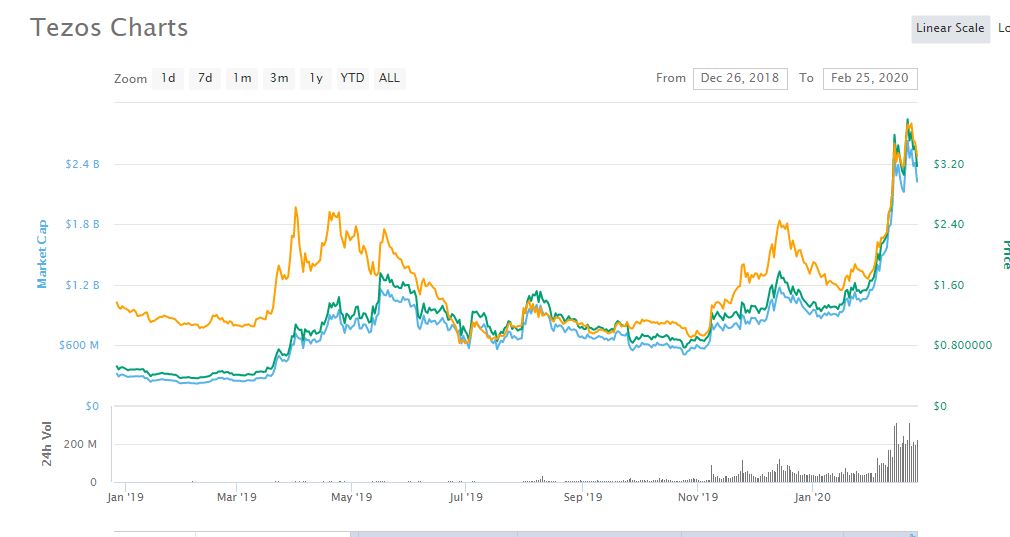Select the 1m zoom range
The height and width of the screenshot is (537, 1010).
coord(242,79)
